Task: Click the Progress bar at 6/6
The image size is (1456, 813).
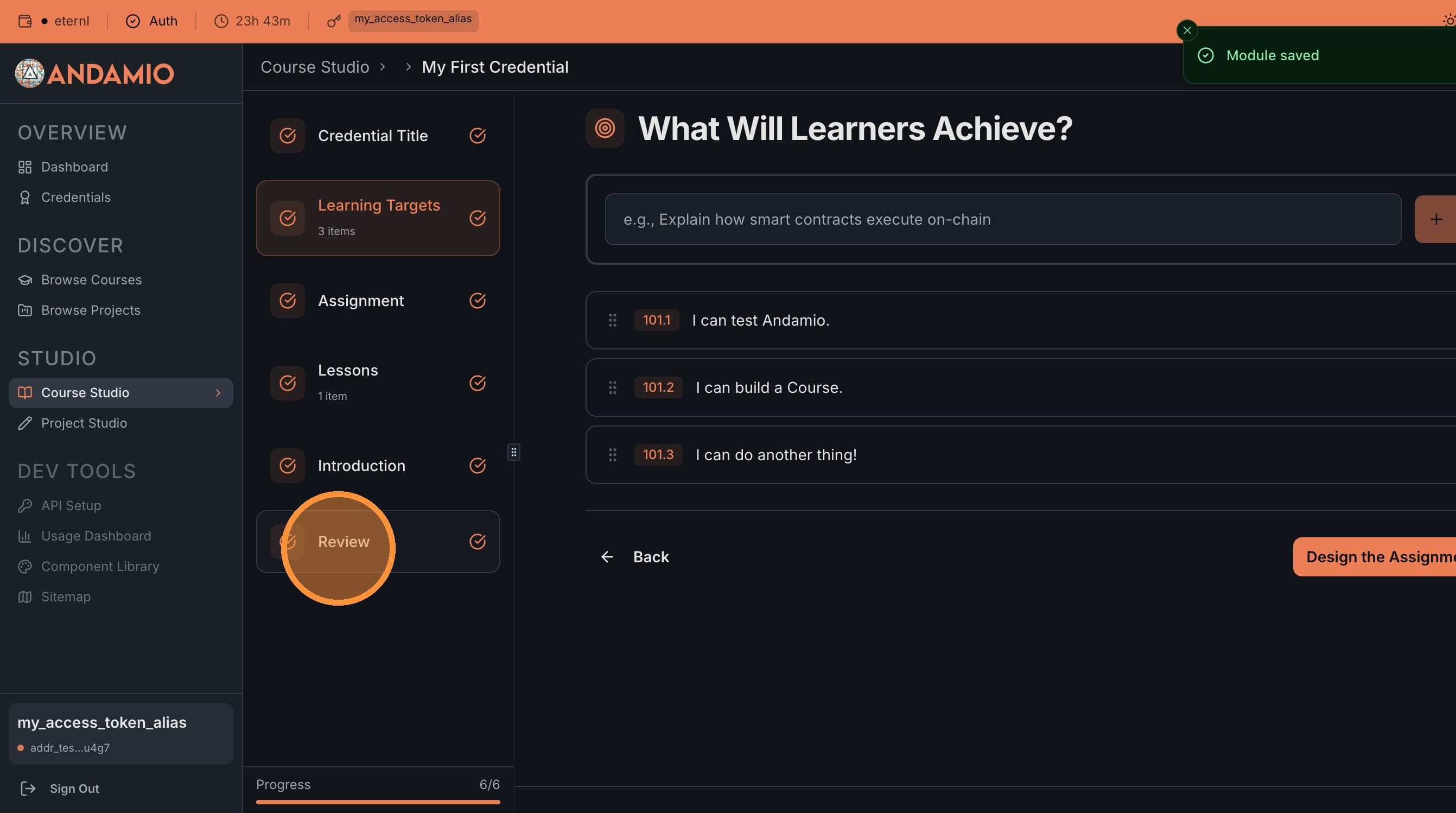Action: pos(378,801)
